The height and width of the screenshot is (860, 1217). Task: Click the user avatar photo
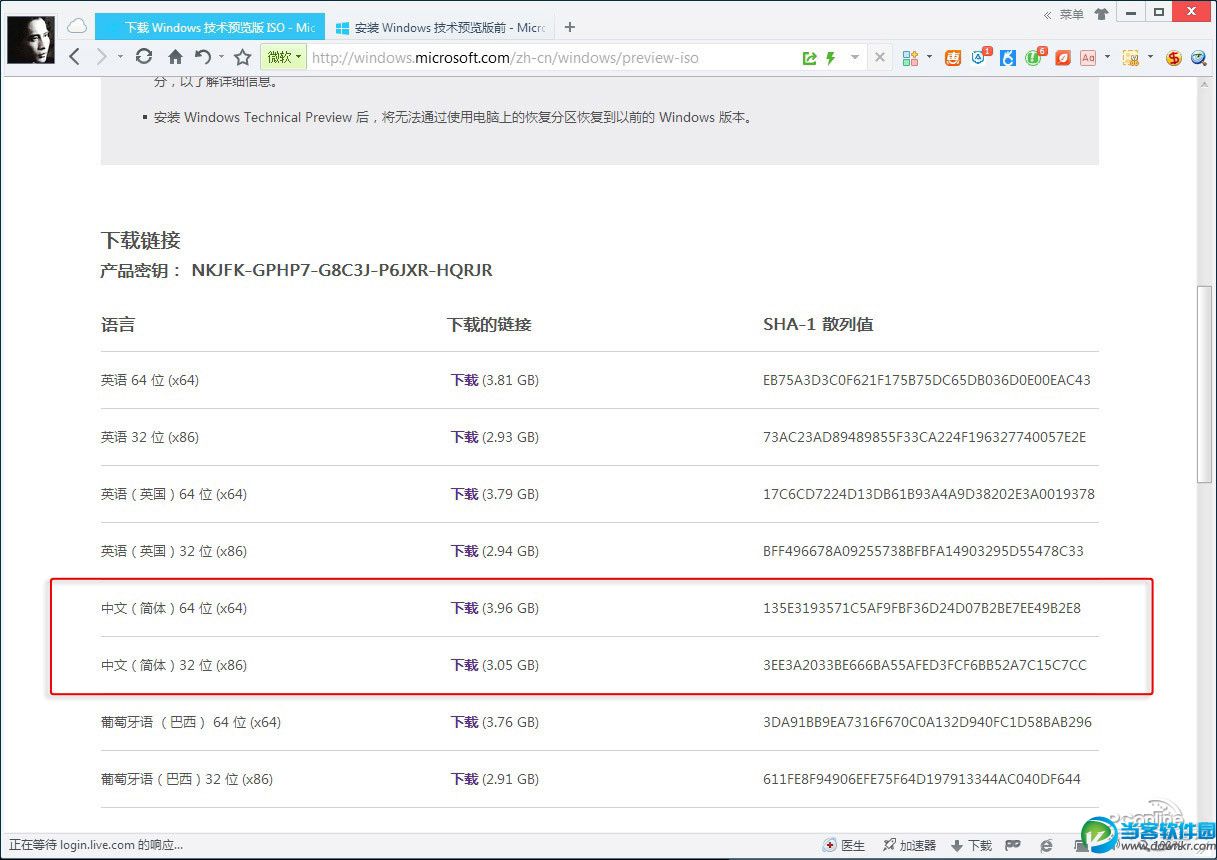pos(31,40)
